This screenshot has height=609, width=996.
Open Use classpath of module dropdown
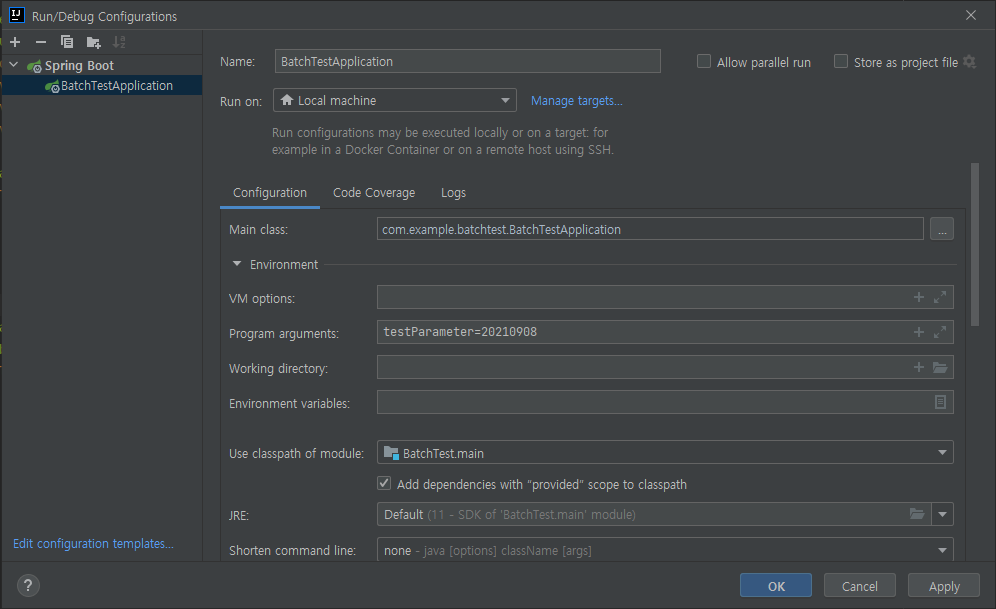(665, 453)
